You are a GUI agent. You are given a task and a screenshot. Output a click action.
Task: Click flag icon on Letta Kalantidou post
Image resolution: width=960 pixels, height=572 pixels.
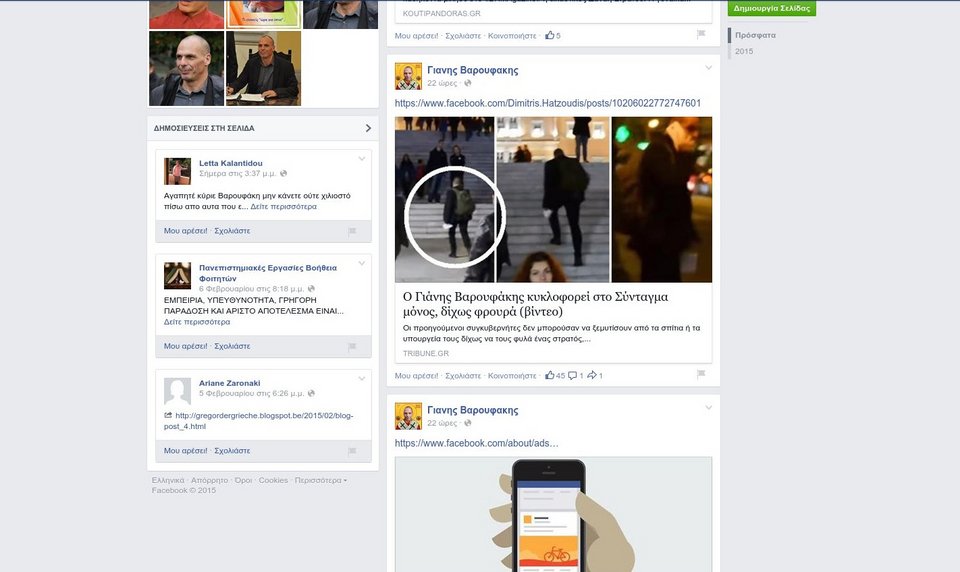[x=352, y=231]
